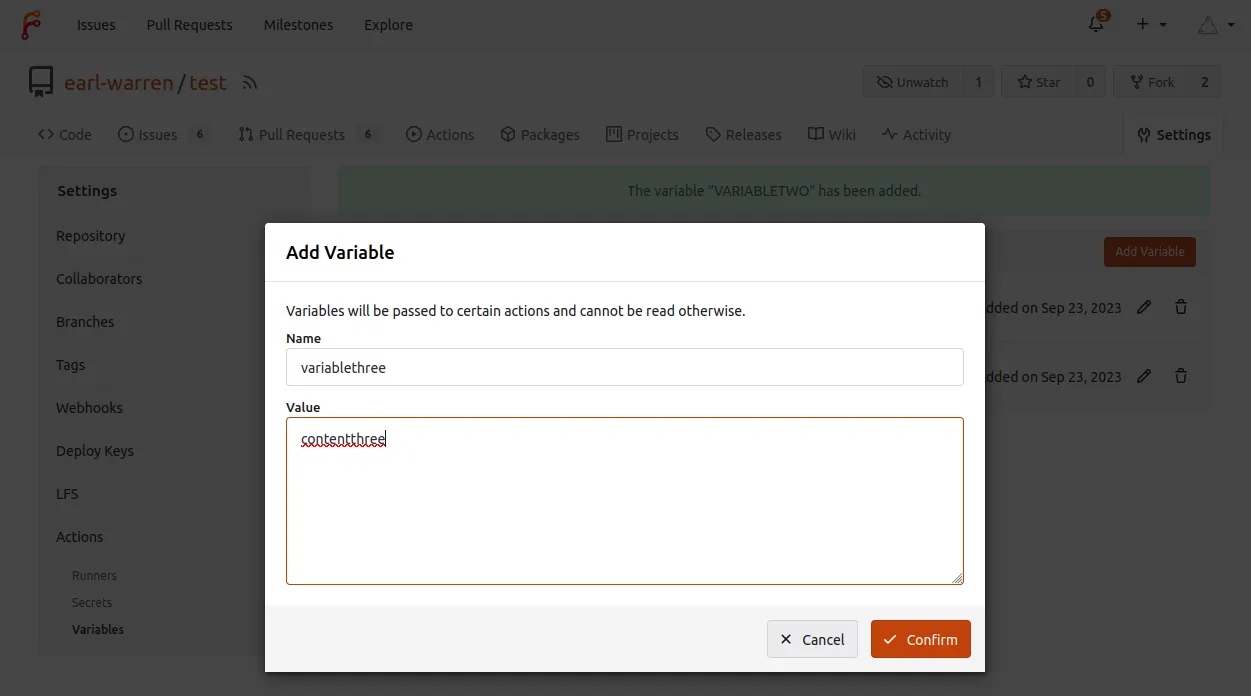Viewport: 1251px width, 696px height.
Task: Open Webhooks in the settings sidebar
Action: tap(89, 407)
